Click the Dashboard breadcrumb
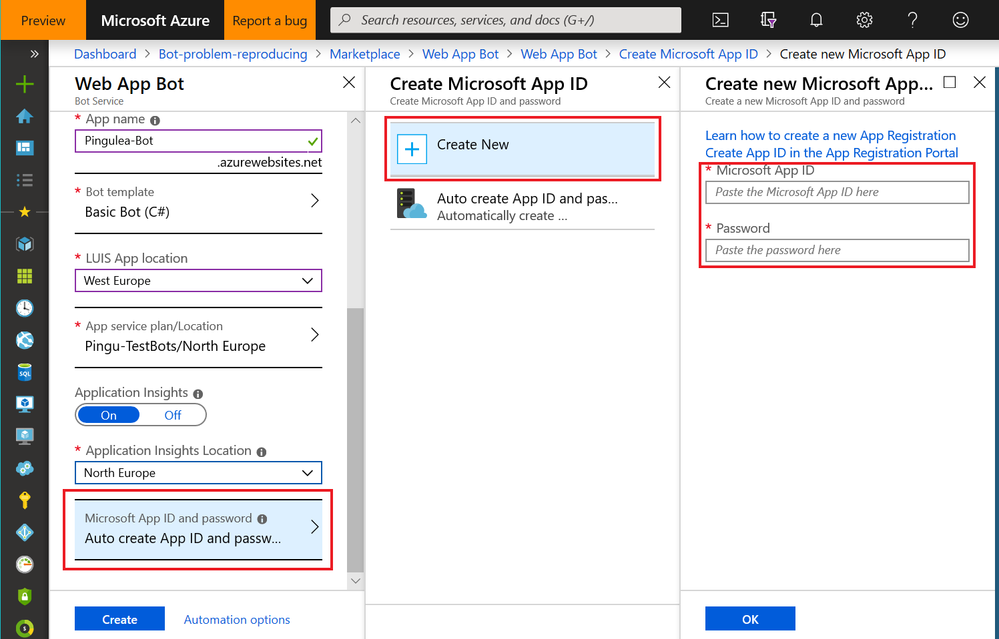This screenshot has width=999, height=639. coord(105,54)
